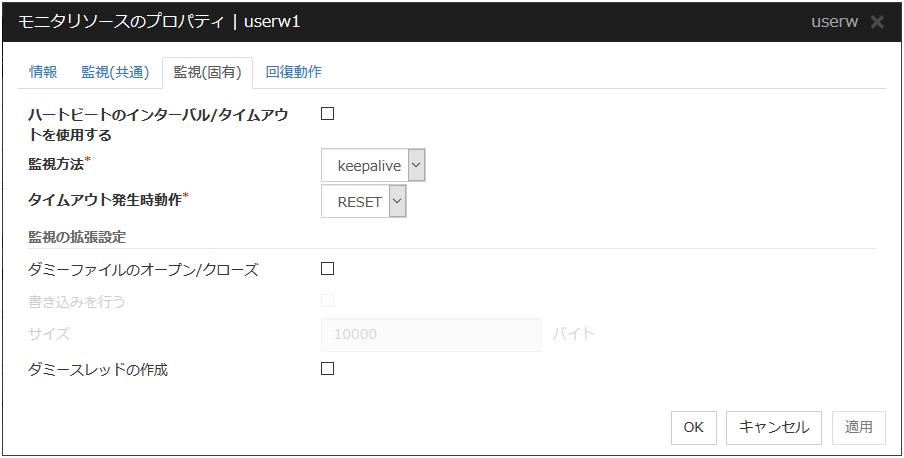Click the 適用 button
This screenshot has height=458, width=904.
[858, 427]
